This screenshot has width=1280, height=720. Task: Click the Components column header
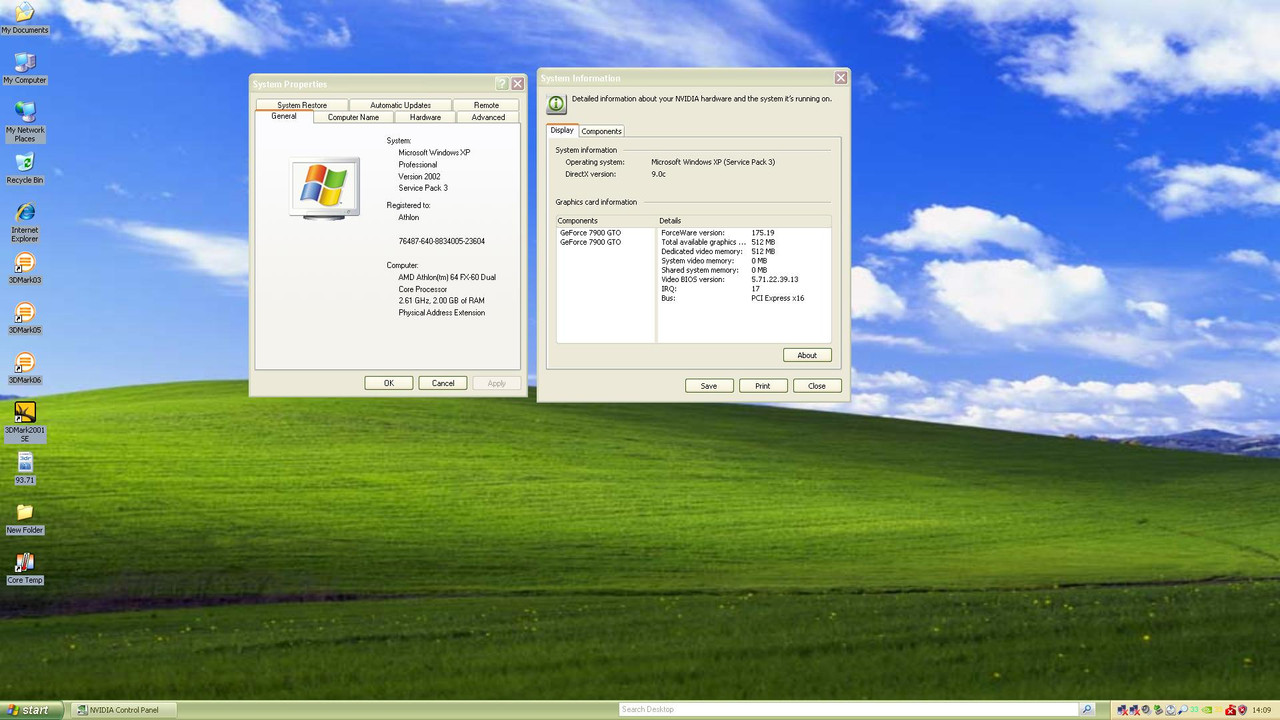pyautogui.click(x=606, y=220)
